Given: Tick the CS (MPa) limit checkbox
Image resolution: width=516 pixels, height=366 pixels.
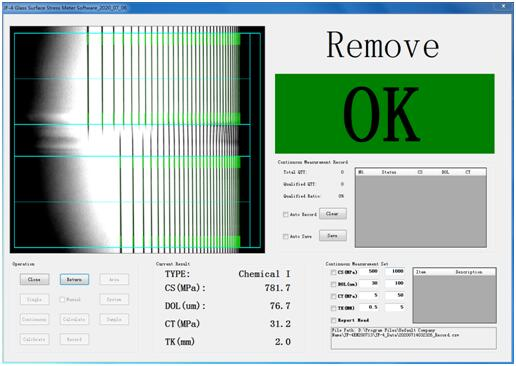Looking at the screenshot, I should click(x=333, y=272).
